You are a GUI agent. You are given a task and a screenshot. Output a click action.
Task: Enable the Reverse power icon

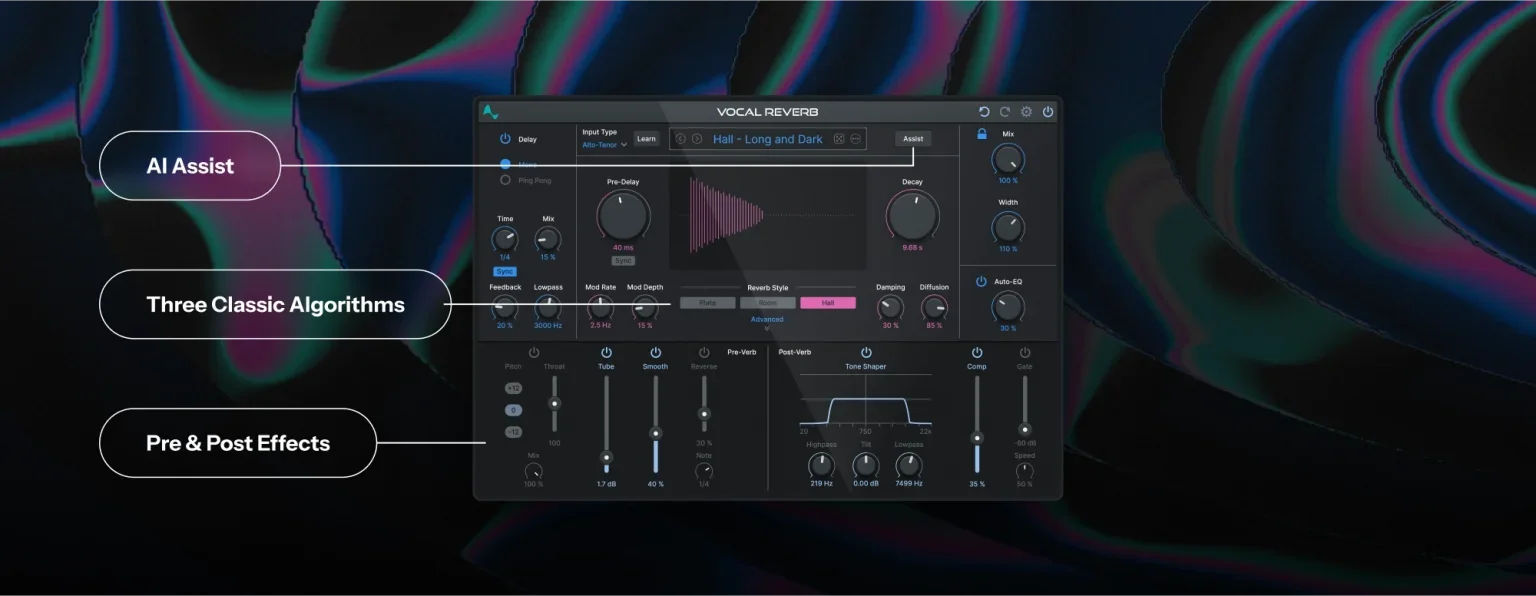coord(704,352)
